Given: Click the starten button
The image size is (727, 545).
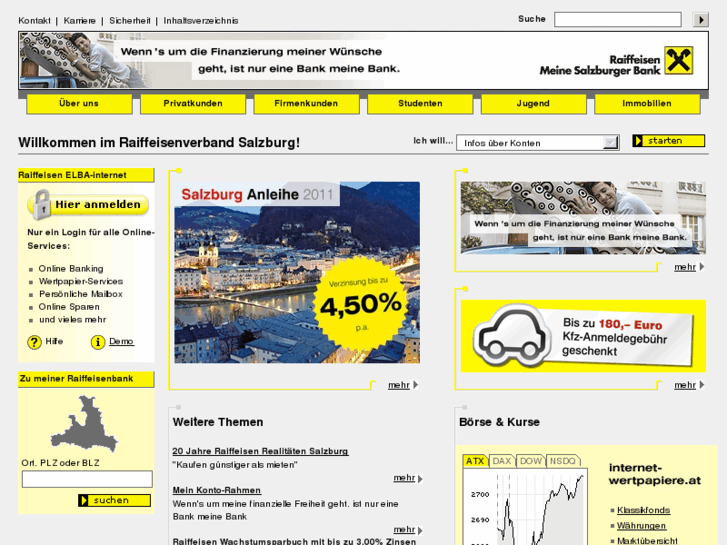Looking at the screenshot, I should [x=669, y=141].
